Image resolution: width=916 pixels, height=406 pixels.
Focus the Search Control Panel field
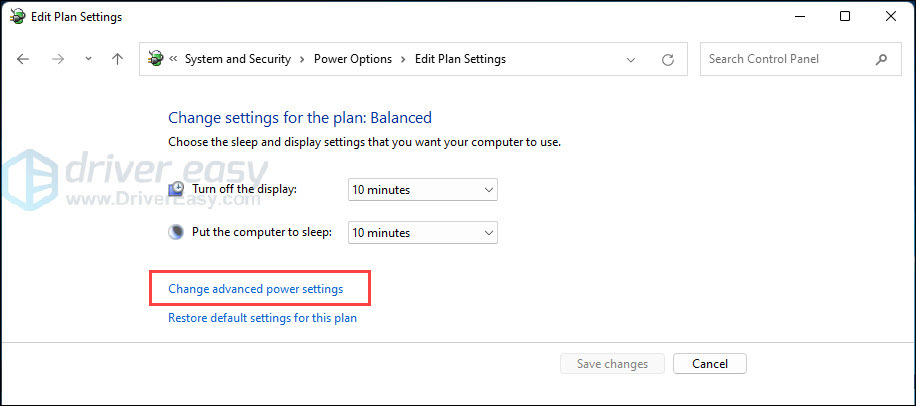788,59
